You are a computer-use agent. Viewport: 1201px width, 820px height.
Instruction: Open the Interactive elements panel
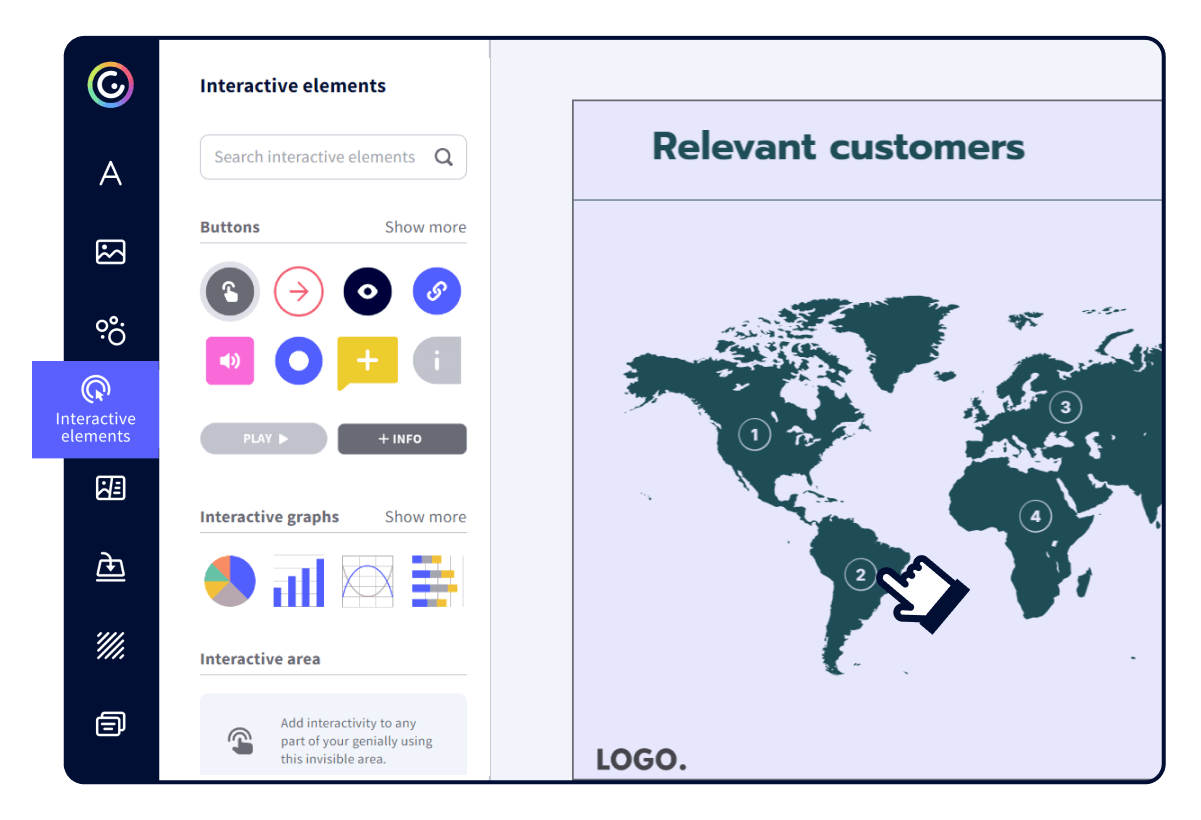[95, 410]
